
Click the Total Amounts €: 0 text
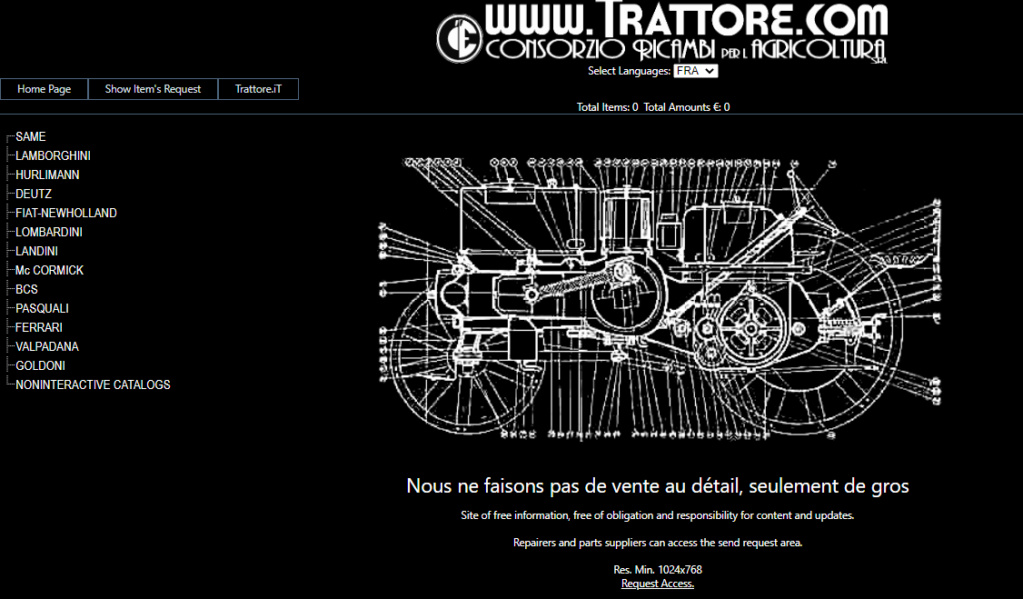686,107
